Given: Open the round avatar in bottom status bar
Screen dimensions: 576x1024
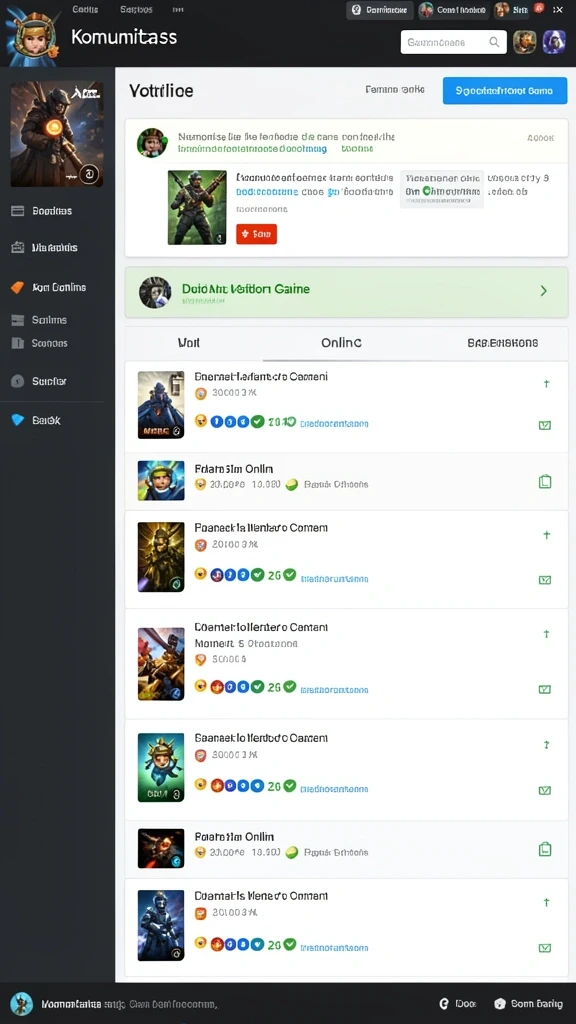Looking at the screenshot, I should pyautogui.click(x=22, y=1004).
